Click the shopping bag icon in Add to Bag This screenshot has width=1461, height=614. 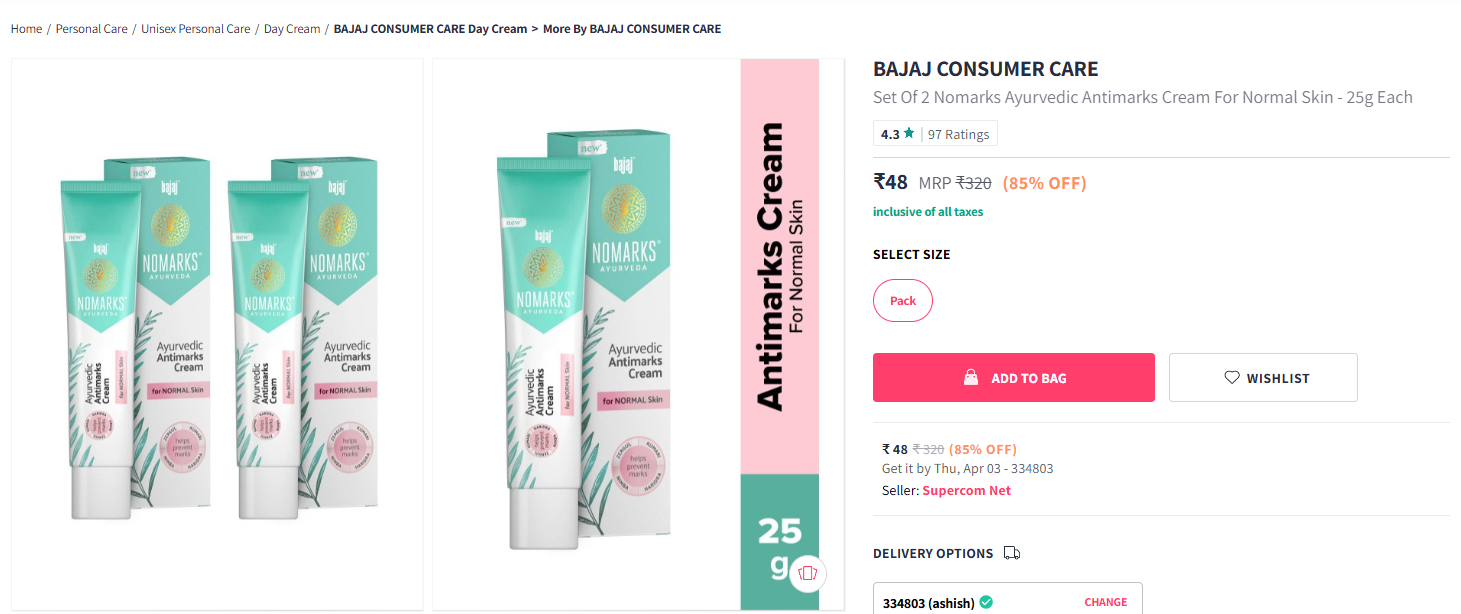(x=970, y=378)
